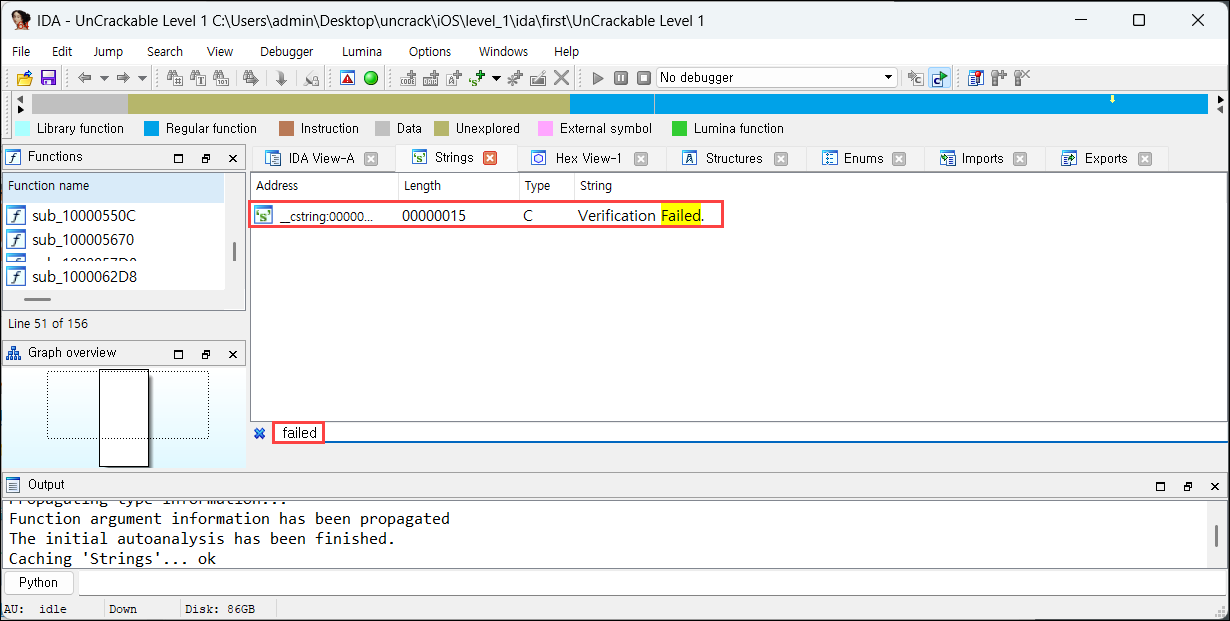1230x621 pixels.
Task: Float the Graph overview panel
Action: 206,354
